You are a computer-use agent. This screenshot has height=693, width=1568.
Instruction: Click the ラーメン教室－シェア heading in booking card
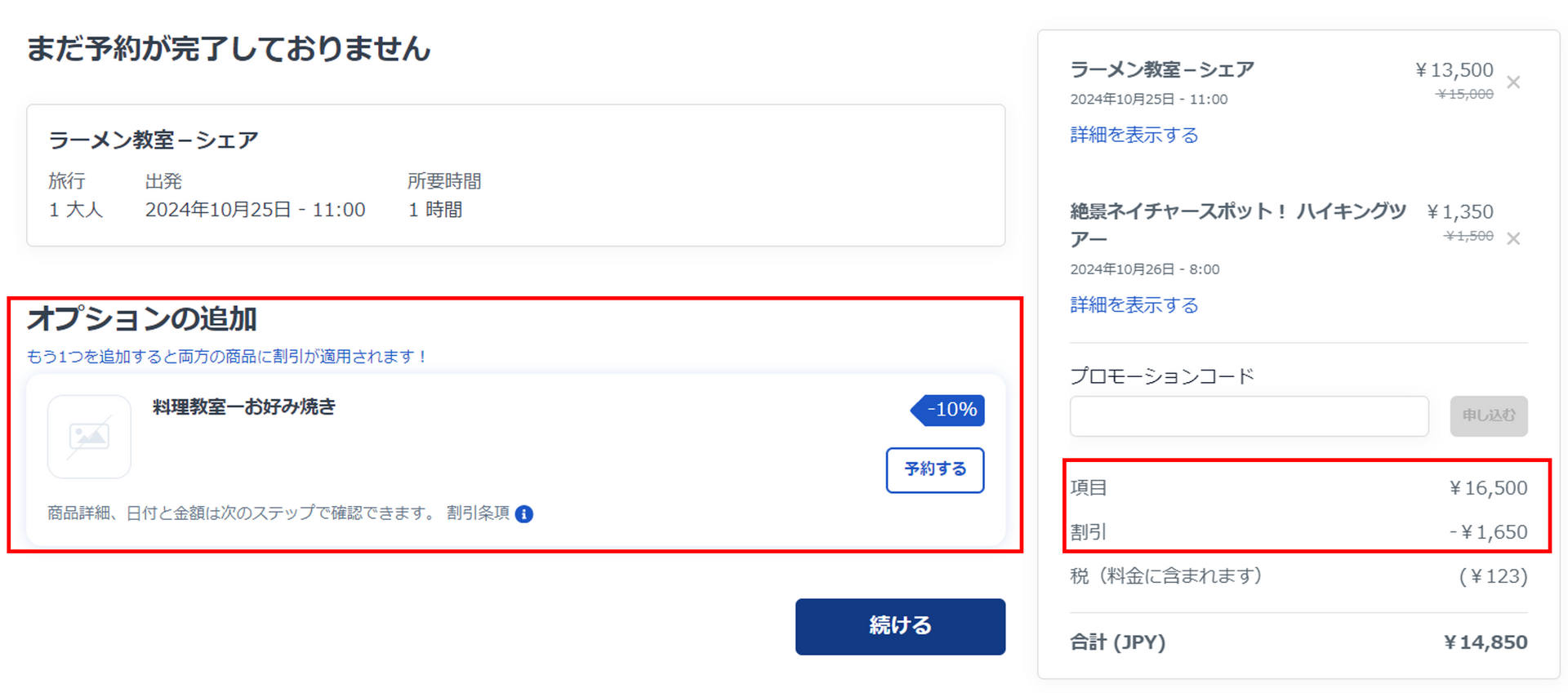tap(154, 140)
